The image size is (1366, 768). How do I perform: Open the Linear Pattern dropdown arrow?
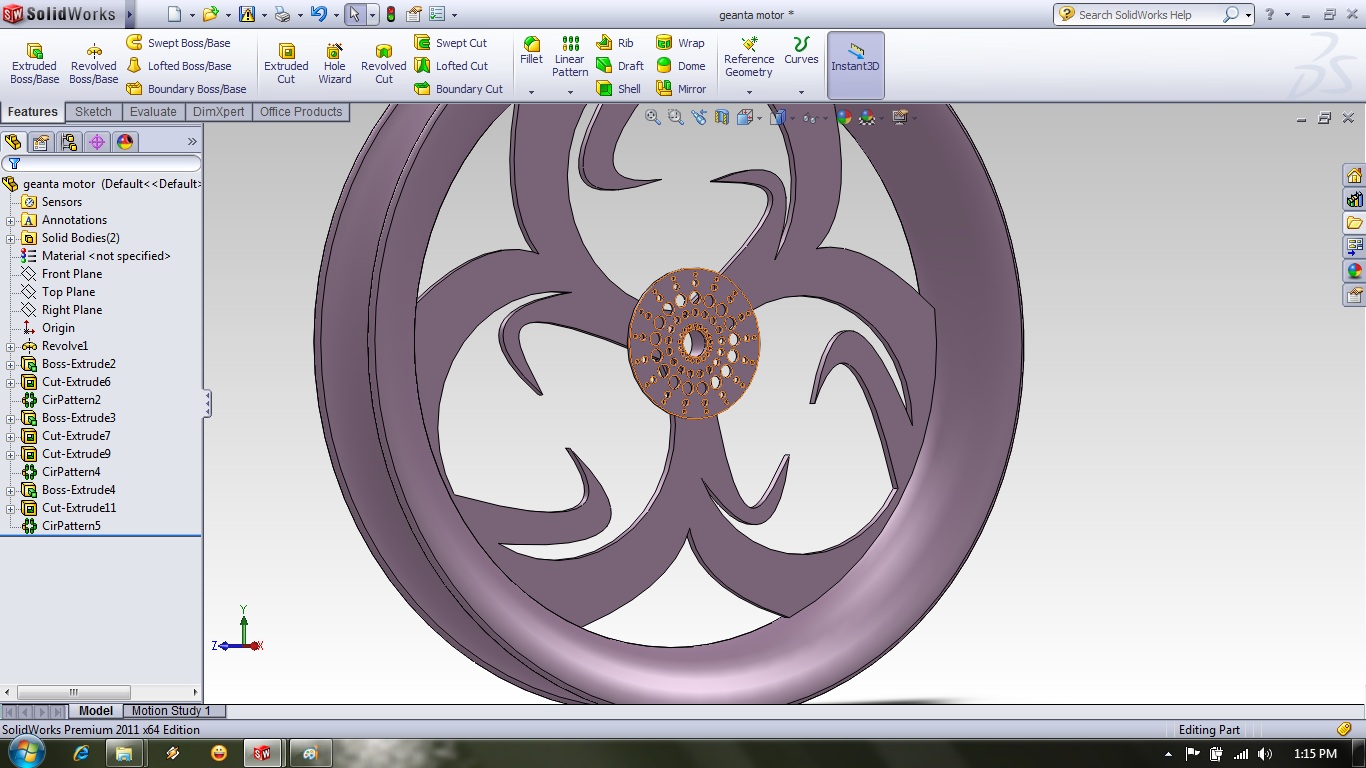pyautogui.click(x=570, y=92)
